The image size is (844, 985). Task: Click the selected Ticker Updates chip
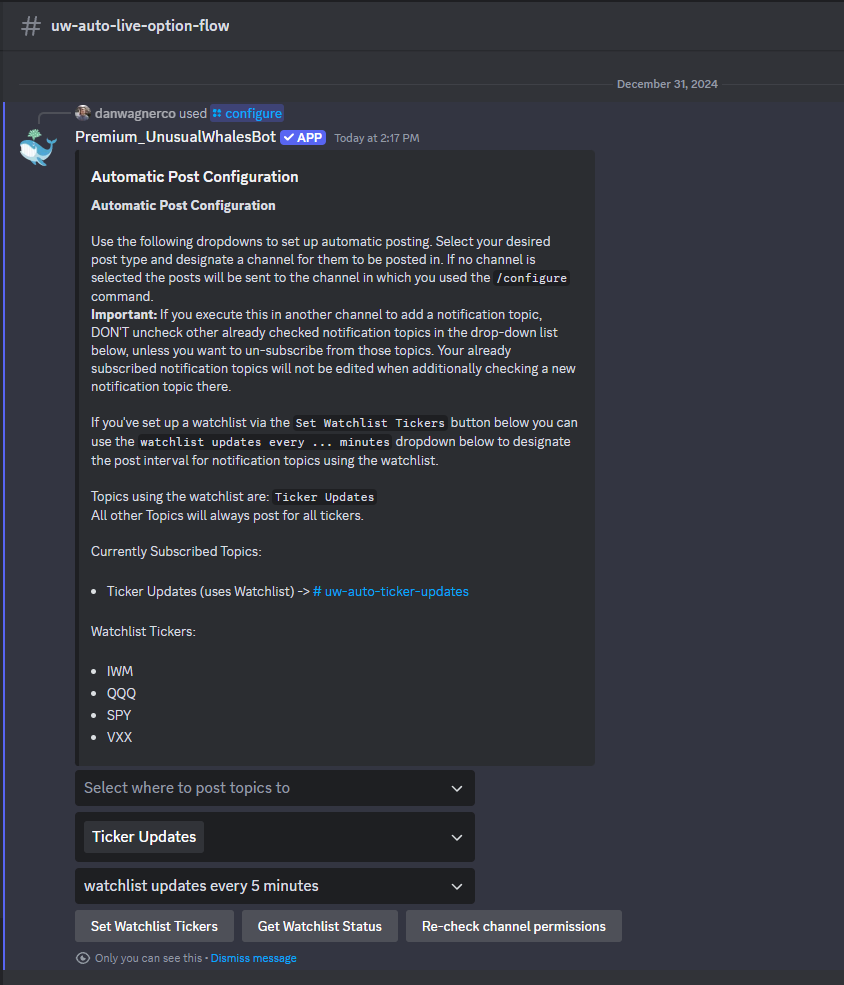tap(144, 837)
